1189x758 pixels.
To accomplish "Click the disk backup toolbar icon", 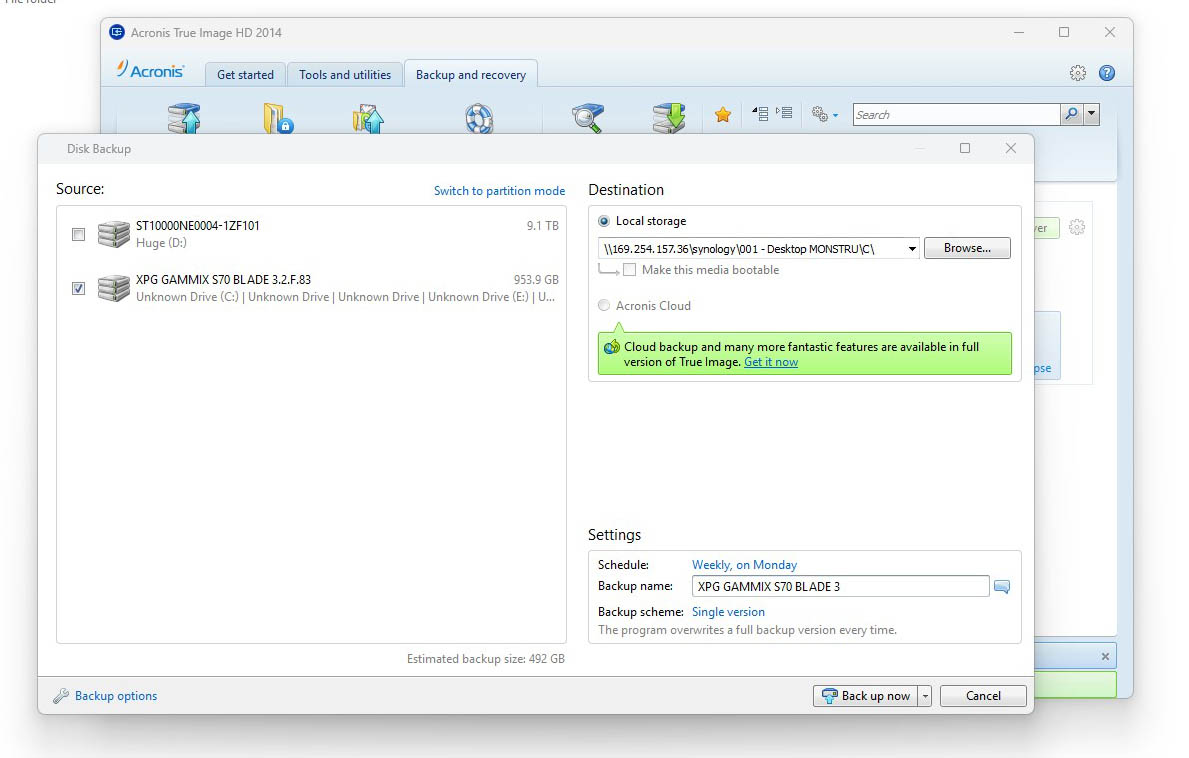I will 184,118.
